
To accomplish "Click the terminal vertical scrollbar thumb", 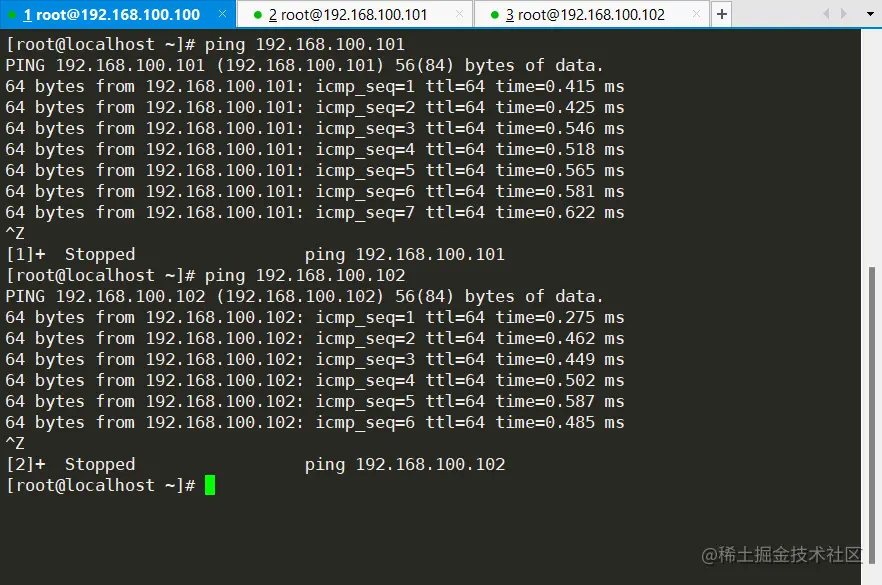I will 872,415.
